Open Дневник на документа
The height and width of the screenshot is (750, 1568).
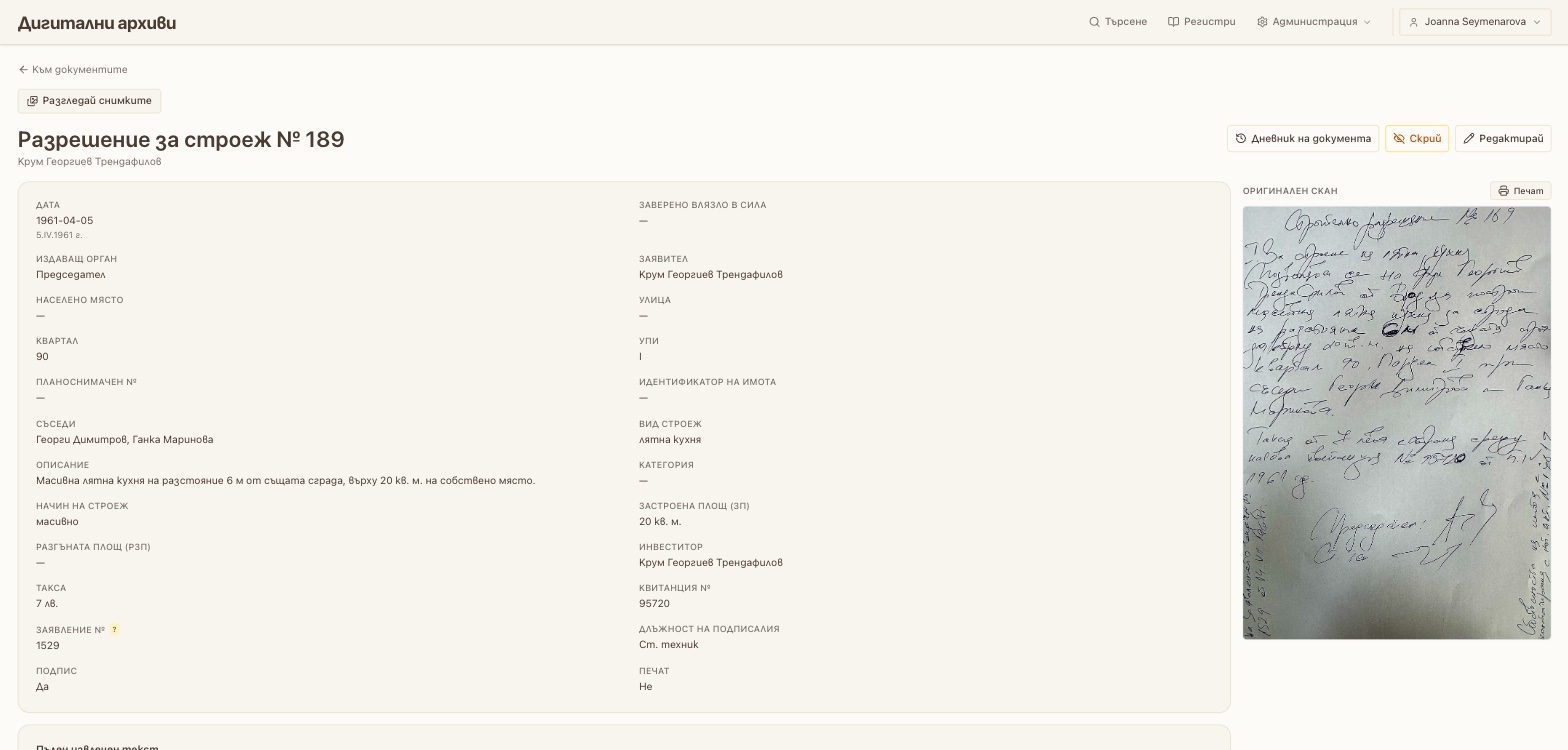(1303, 139)
